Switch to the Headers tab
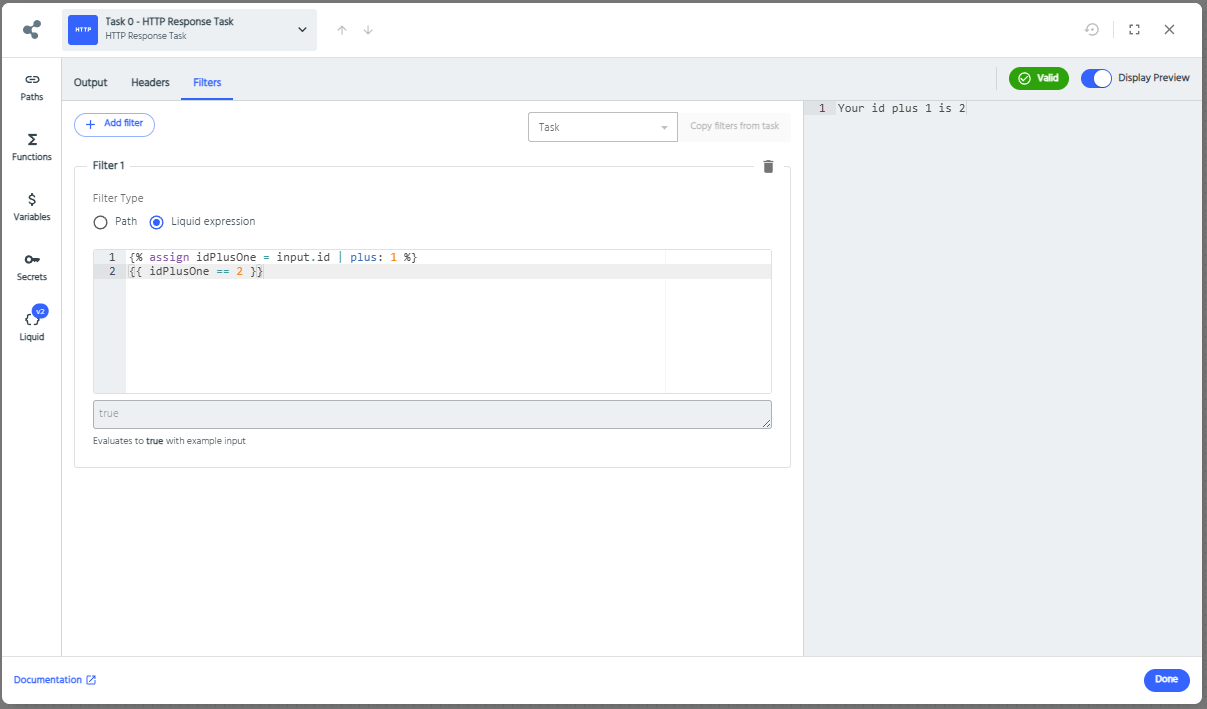This screenshot has height=709, width=1207. [150, 82]
